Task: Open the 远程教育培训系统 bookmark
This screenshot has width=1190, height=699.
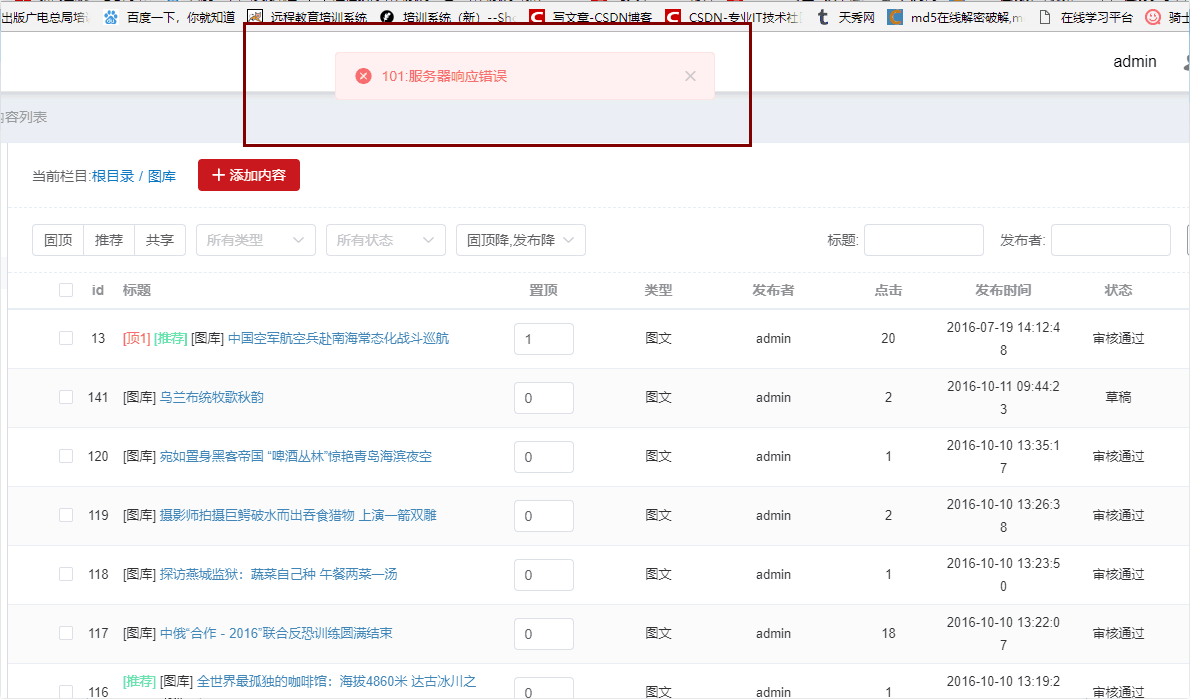Action: tap(308, 17)
